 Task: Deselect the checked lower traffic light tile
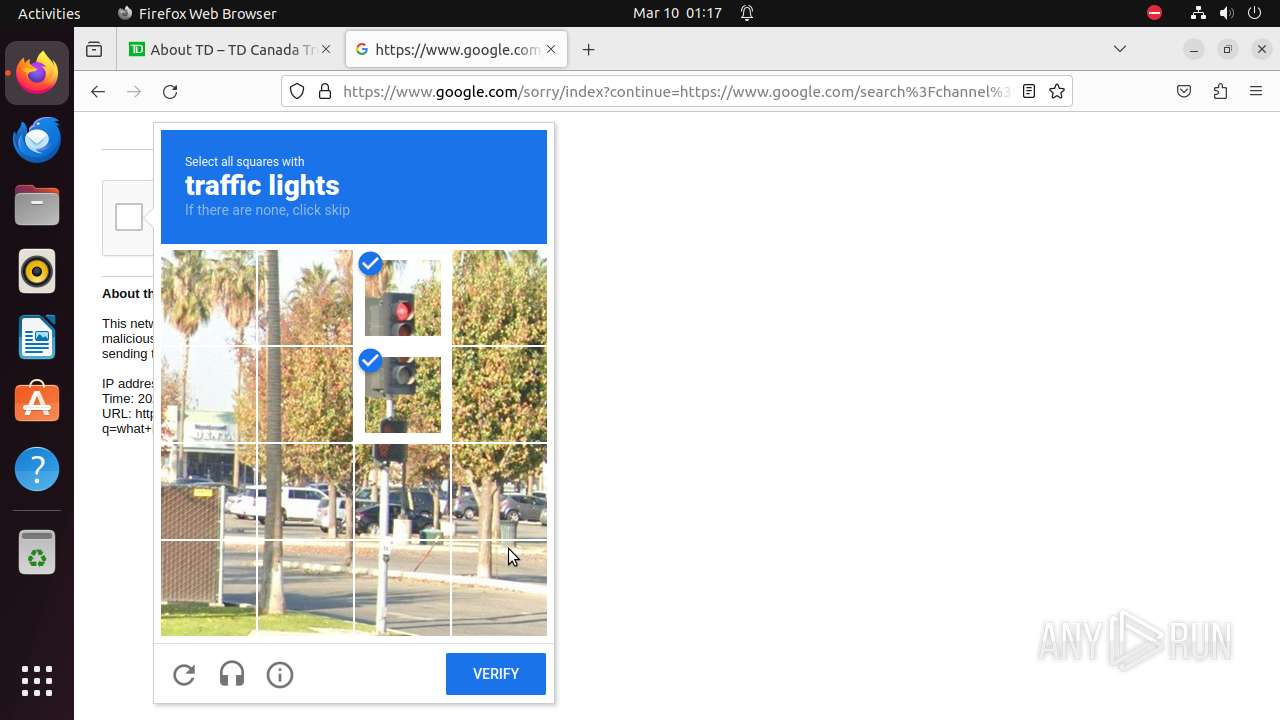coord(402,395)
